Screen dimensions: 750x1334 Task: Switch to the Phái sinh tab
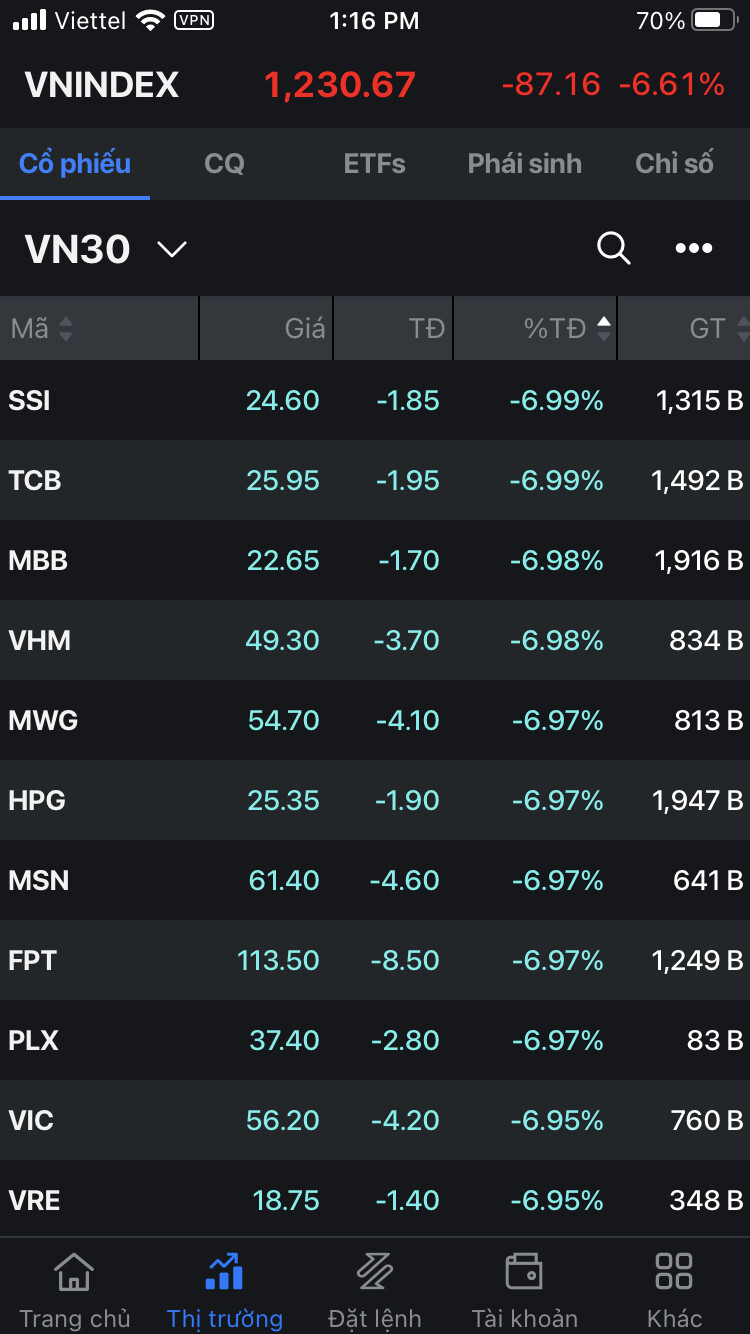(x=524, y=163)
